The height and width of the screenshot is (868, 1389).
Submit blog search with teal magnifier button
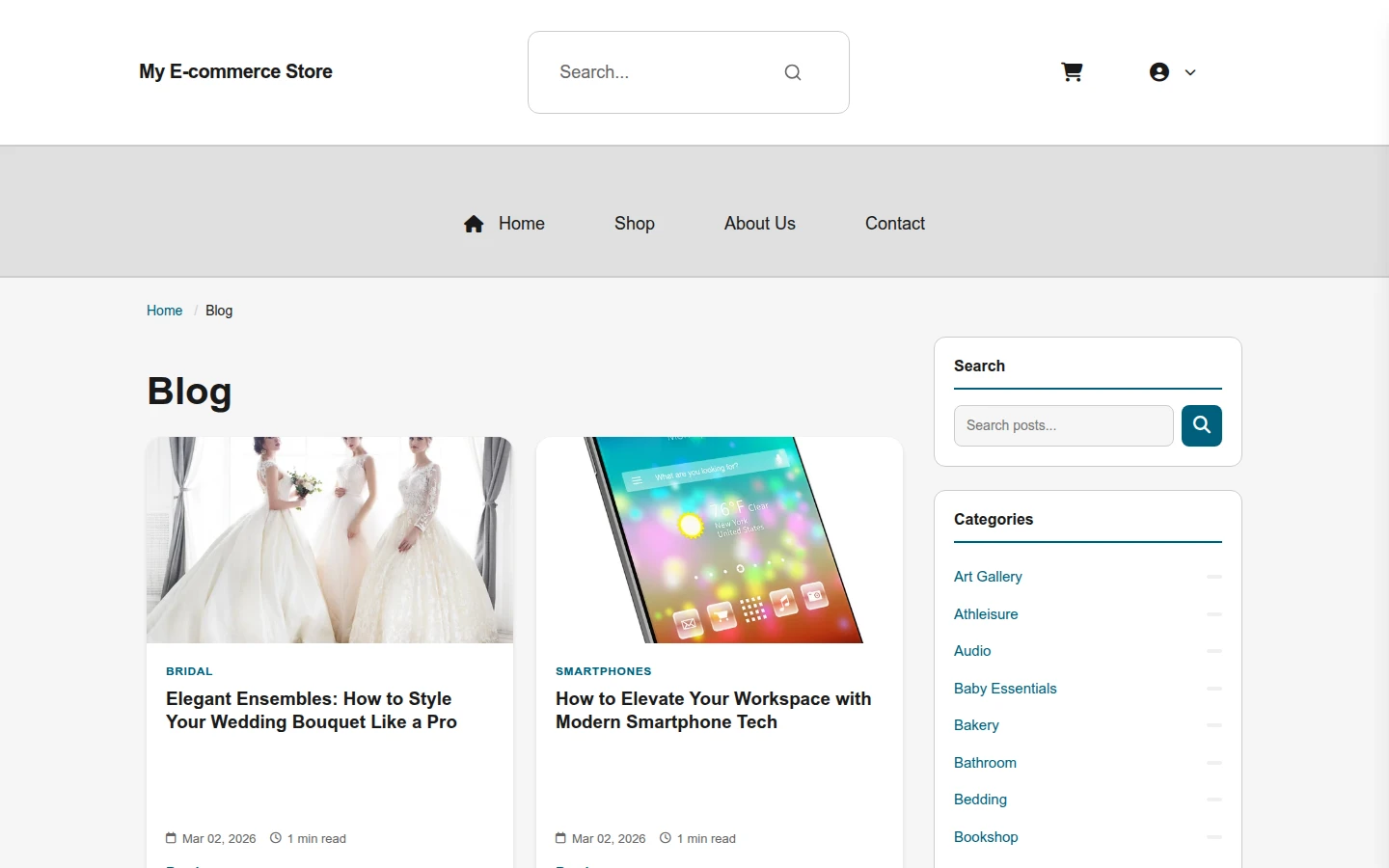[1202, 425]
